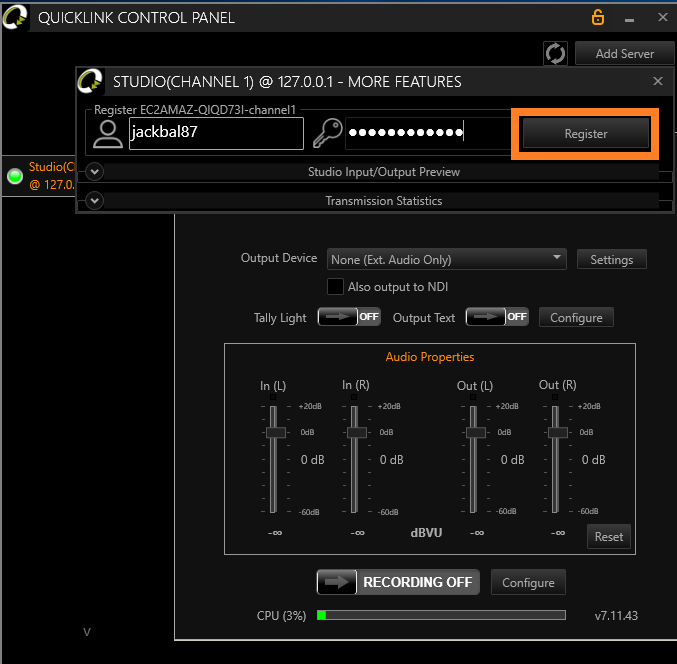
Task: Expand Studio Input/Output Preview section chevron
Action: tap(95, 172)
